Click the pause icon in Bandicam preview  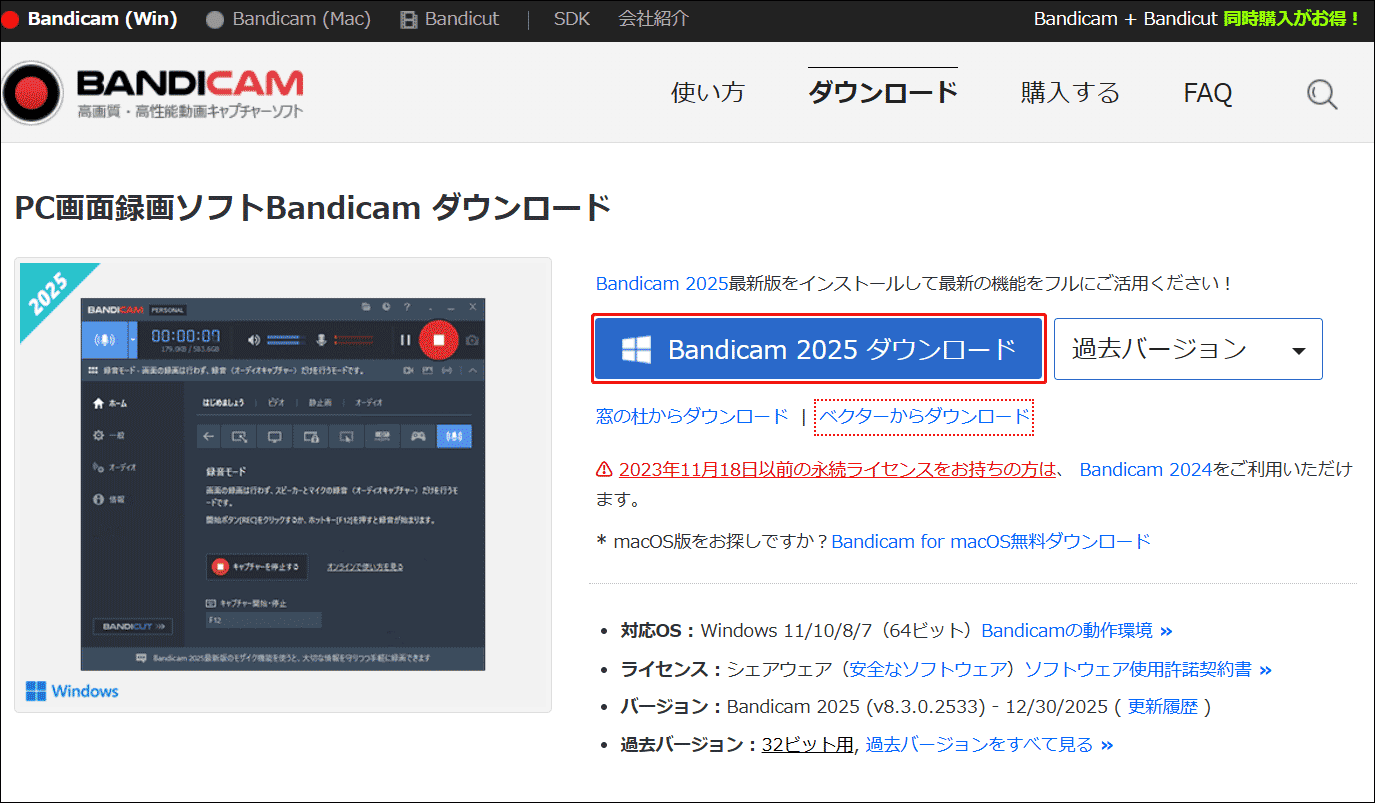point(405,340)
